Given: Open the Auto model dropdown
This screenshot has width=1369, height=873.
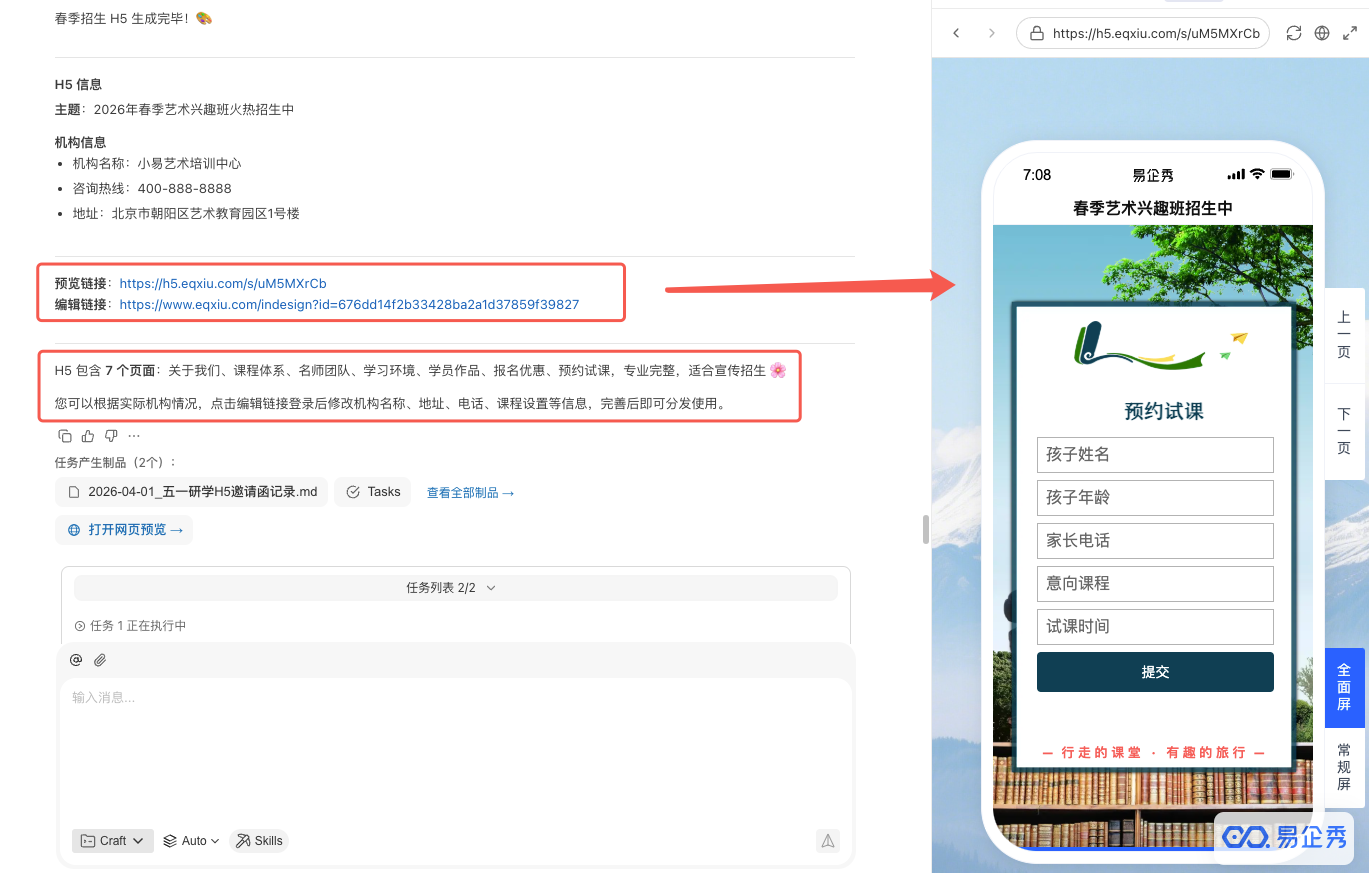Looking at the screenshot, I should (191, 841).
